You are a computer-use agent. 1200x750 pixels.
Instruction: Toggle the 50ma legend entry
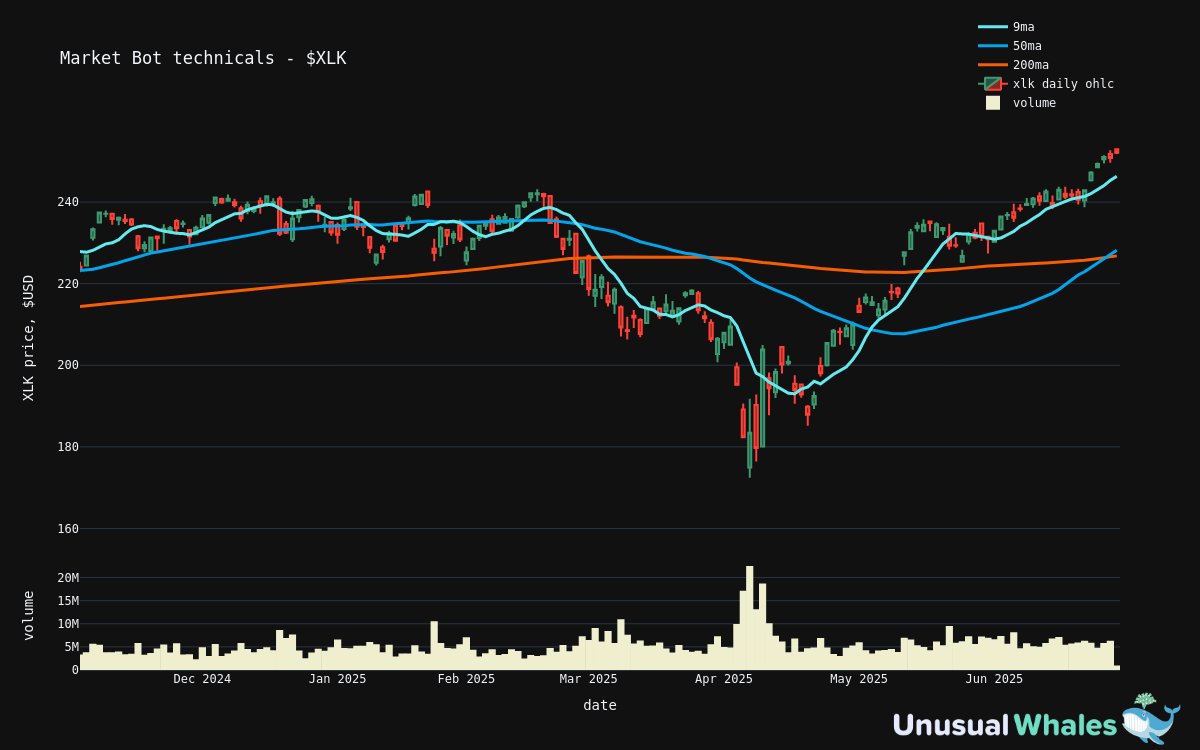pyautogui.click(x=1010, y=46)
